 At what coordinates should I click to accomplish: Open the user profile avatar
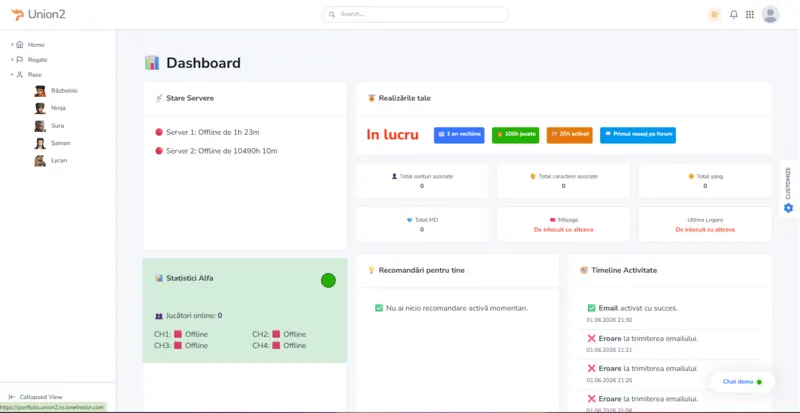pos(770,14)
